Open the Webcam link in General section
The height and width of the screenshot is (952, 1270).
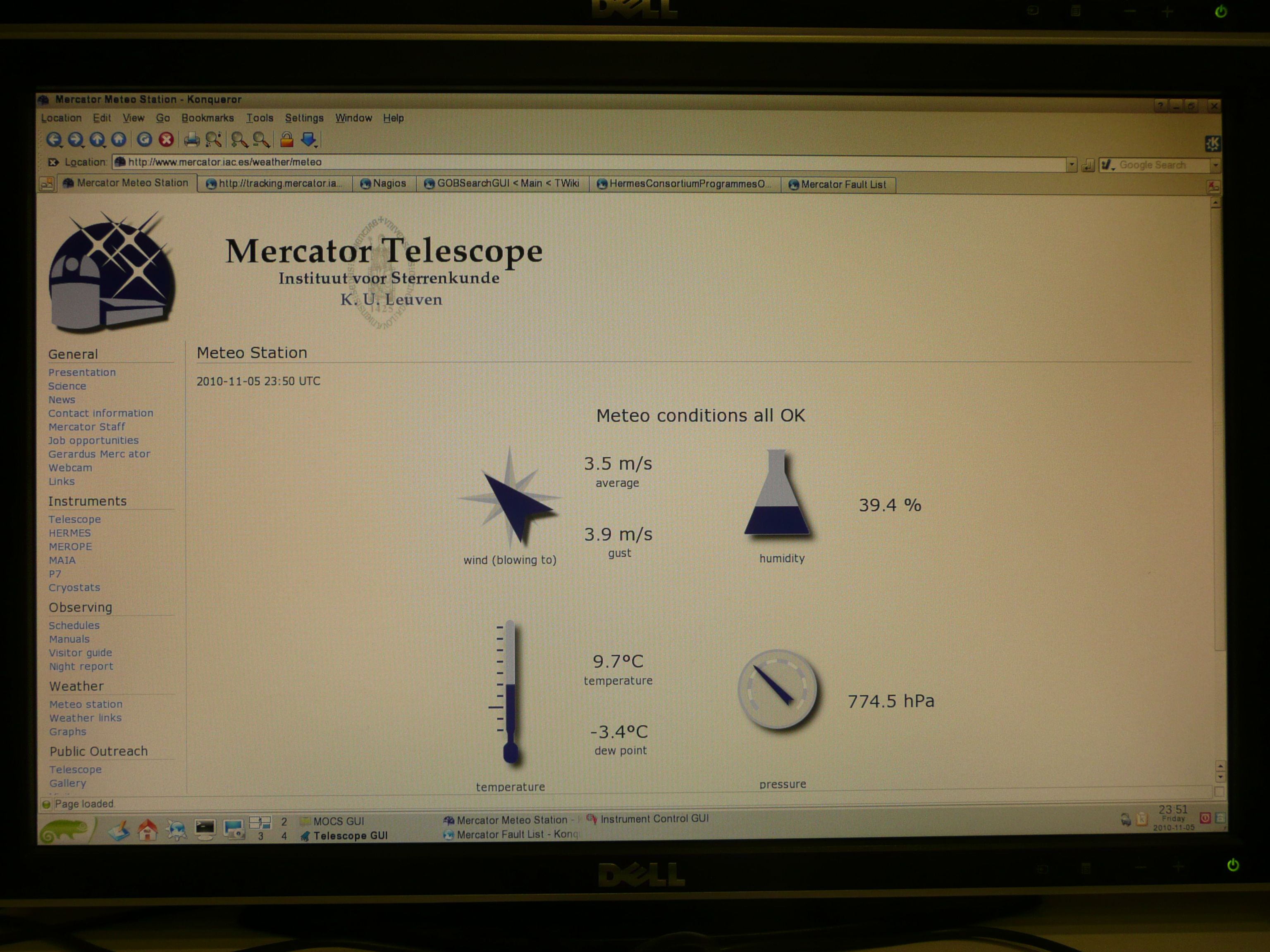pyautogui.click(x=70, y=468)
